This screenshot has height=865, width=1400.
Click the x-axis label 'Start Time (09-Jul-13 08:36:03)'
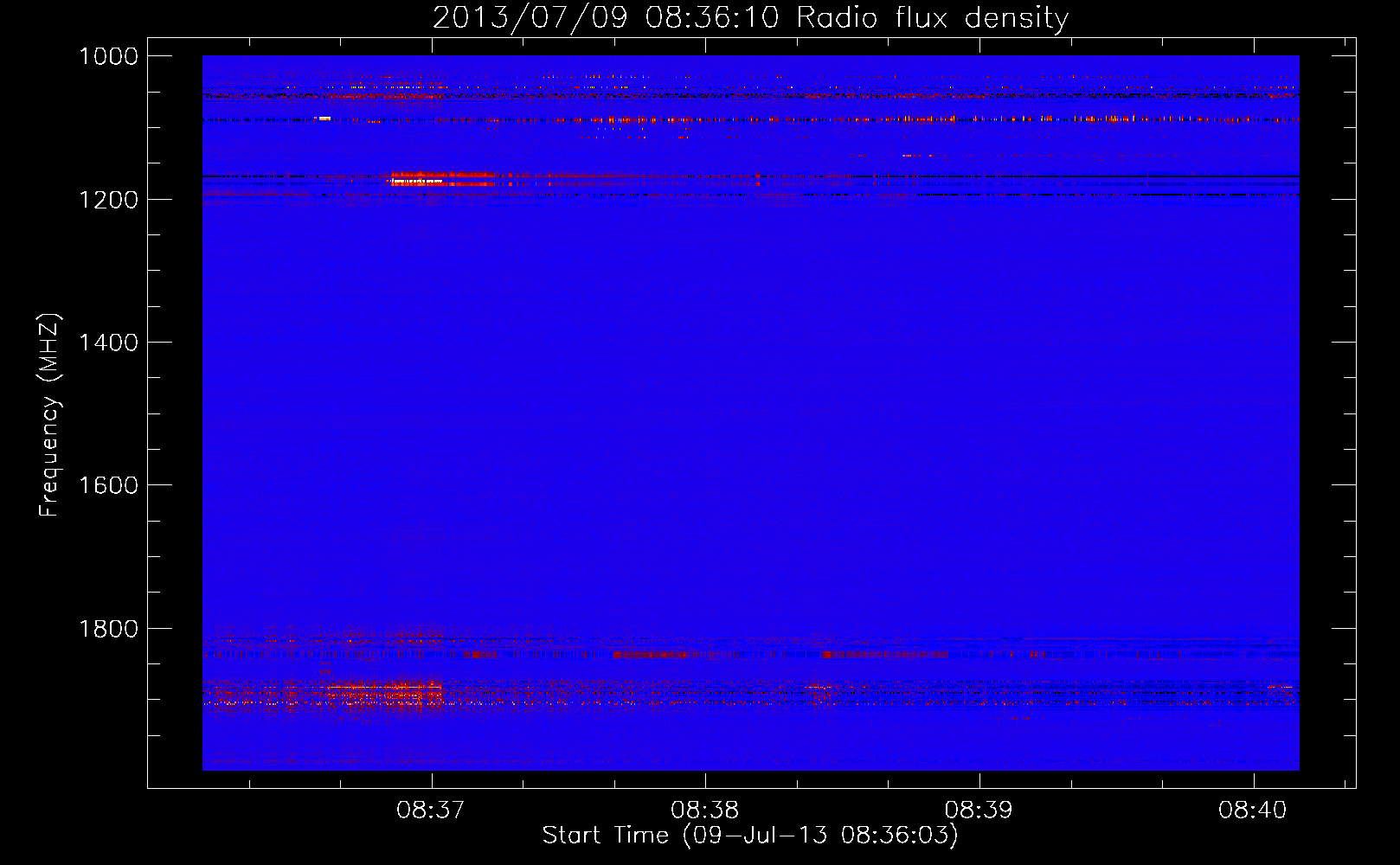(x=750, y=836)
